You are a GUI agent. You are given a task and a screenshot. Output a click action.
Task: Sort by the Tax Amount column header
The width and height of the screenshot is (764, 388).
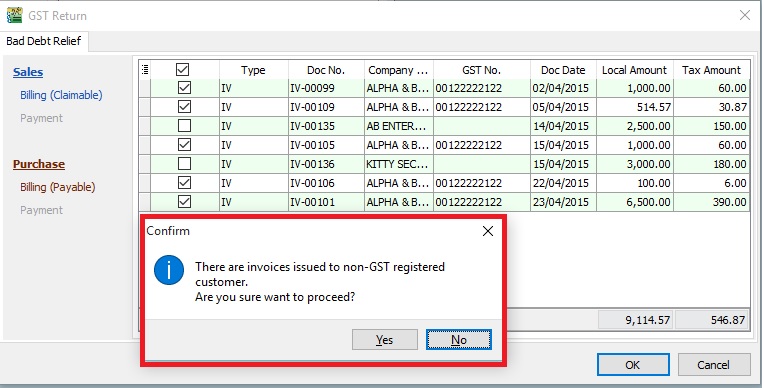[711, 70]
